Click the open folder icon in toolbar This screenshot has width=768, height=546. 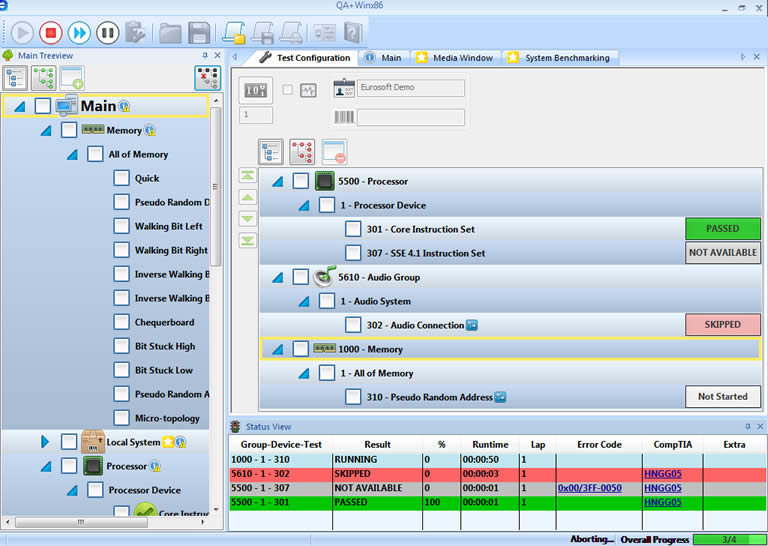(171, 32)
